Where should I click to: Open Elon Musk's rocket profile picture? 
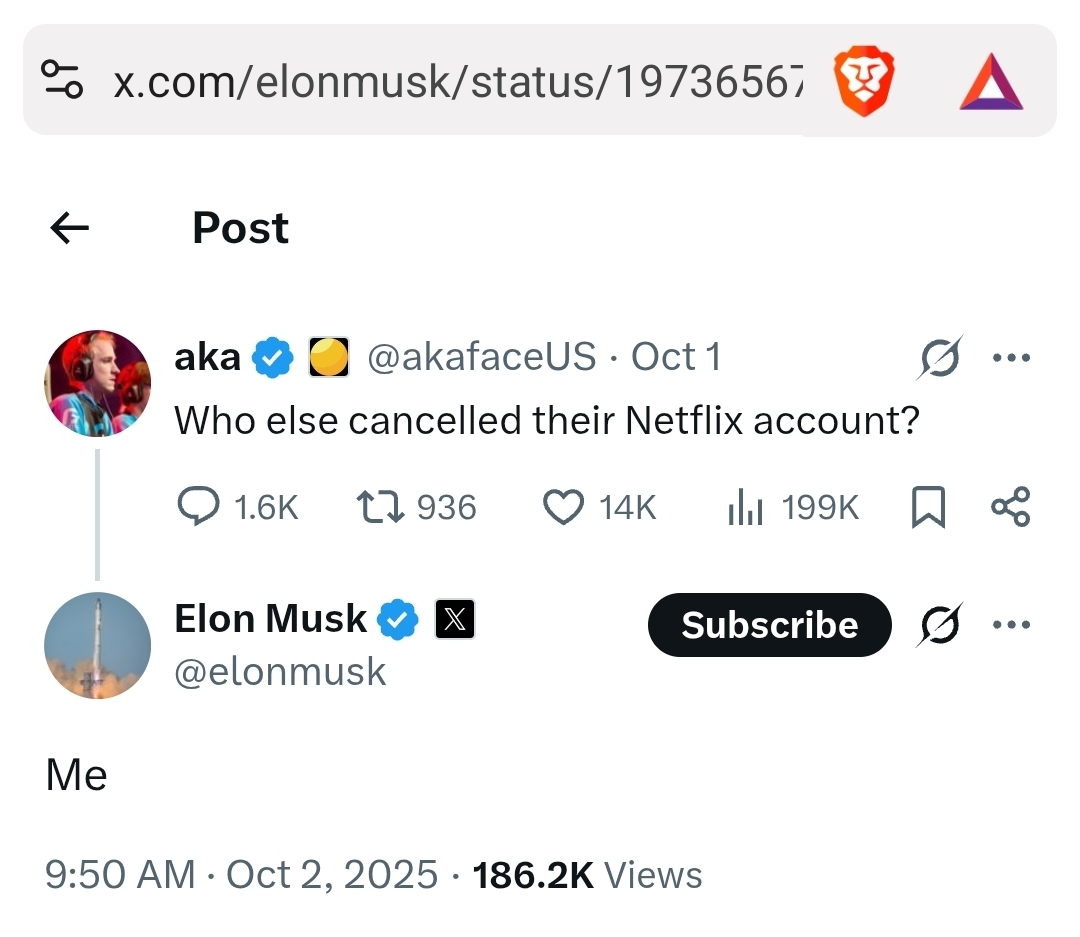pyautogui.click(x=97, y=645)
